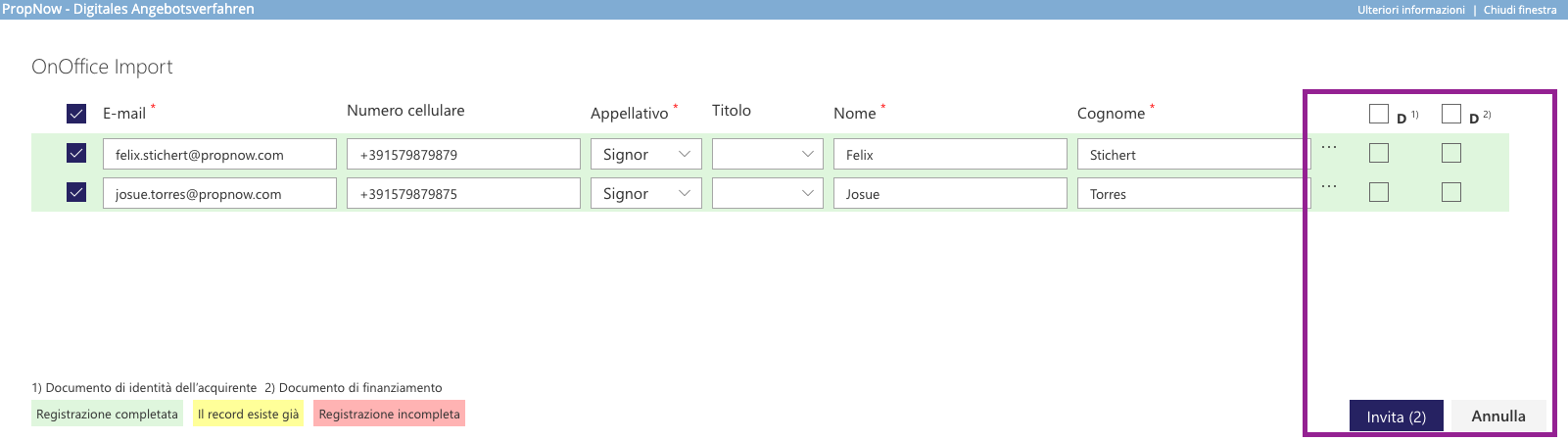Uncheck the row checkbox for josue.torres@propnow.com

76,192
